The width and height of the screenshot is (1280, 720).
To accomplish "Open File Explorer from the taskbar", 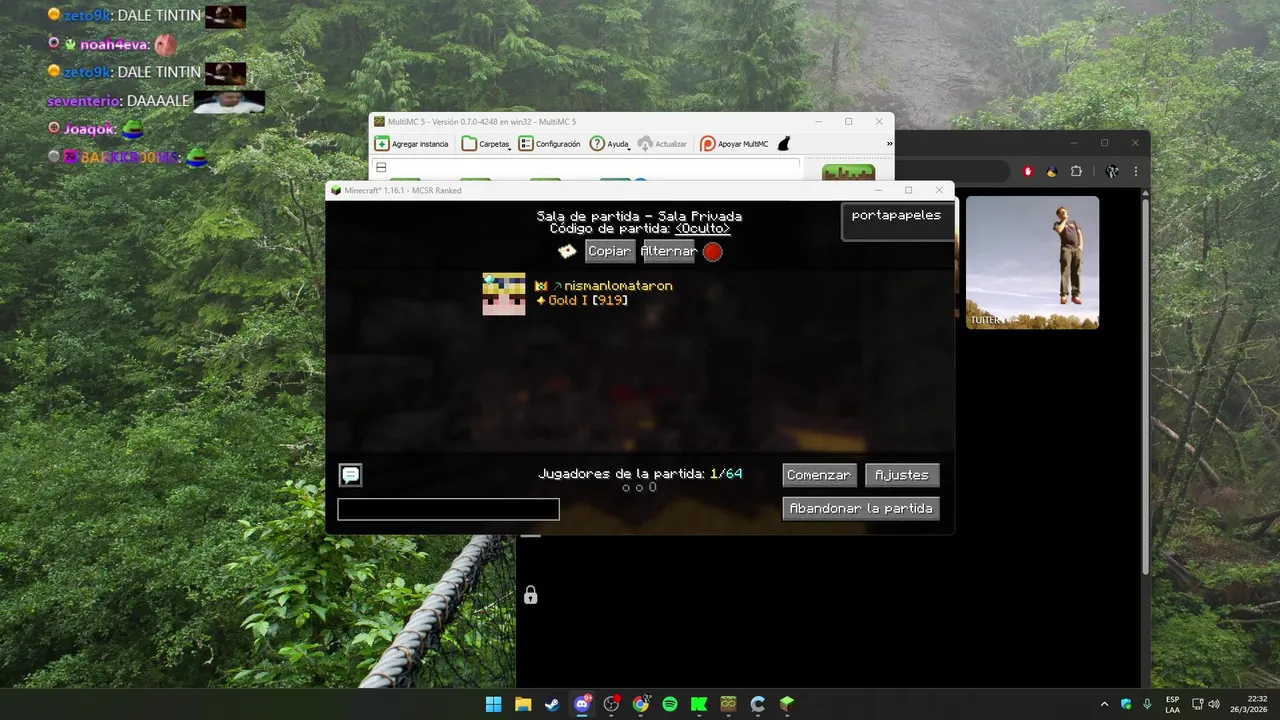I will pyautogui.click(x=523, y=704).
